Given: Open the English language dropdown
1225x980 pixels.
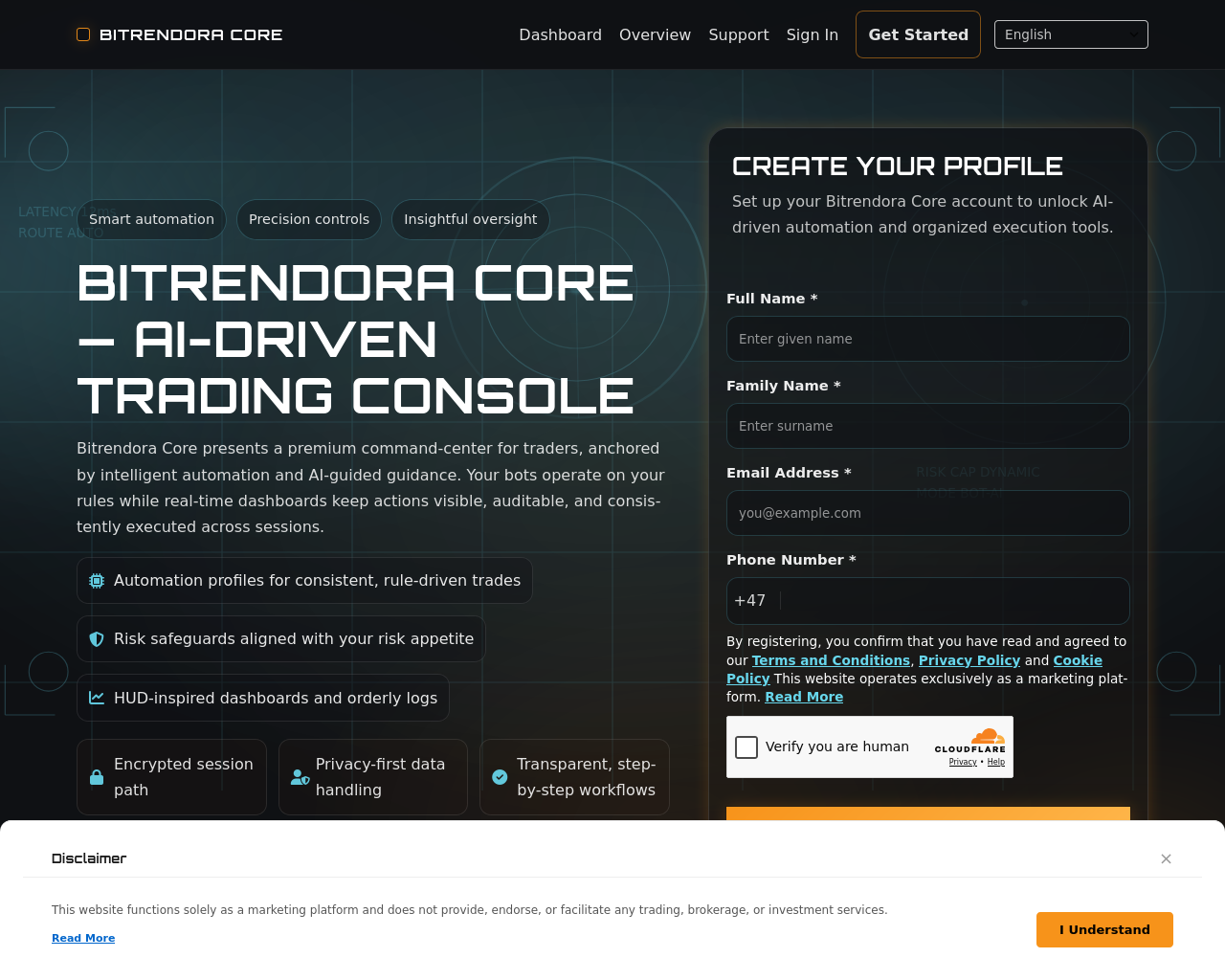Looking at the screenshot, I should (x=1071, y=34).
